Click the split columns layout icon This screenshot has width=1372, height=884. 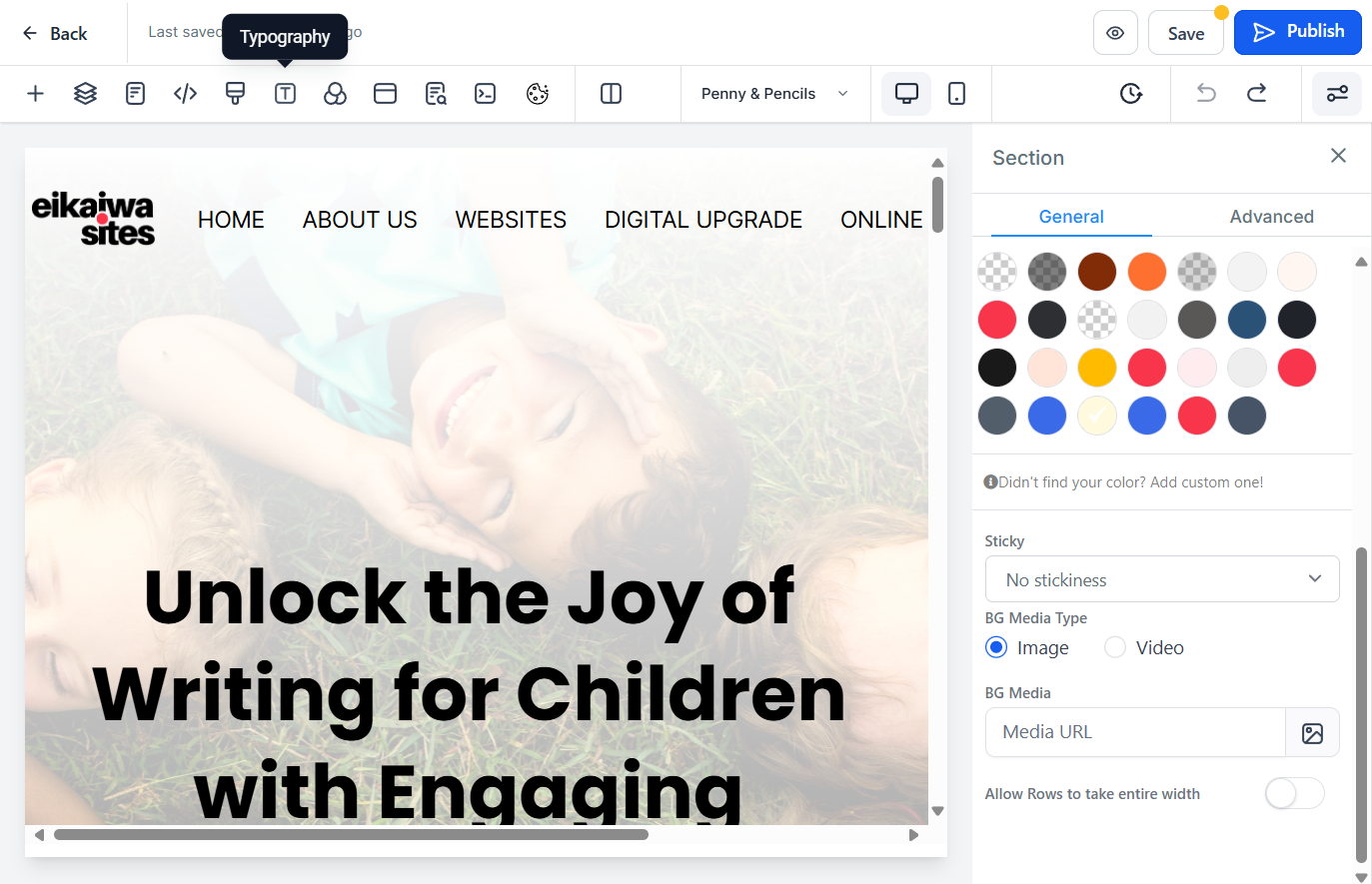(611, 94)
